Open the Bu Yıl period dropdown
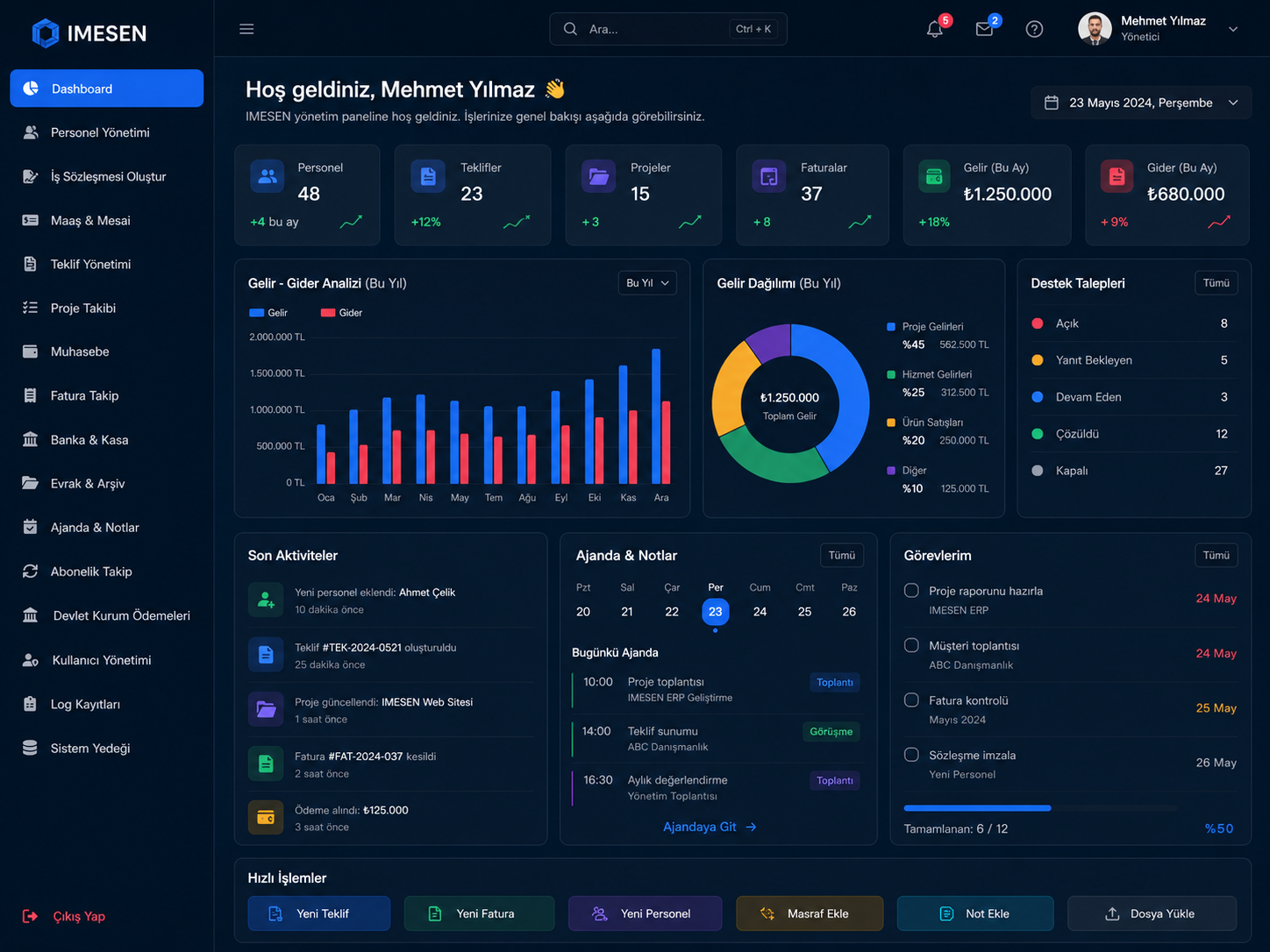This screenshot has width=1270, height=952. pyautogui.click(x=647, y=283)
